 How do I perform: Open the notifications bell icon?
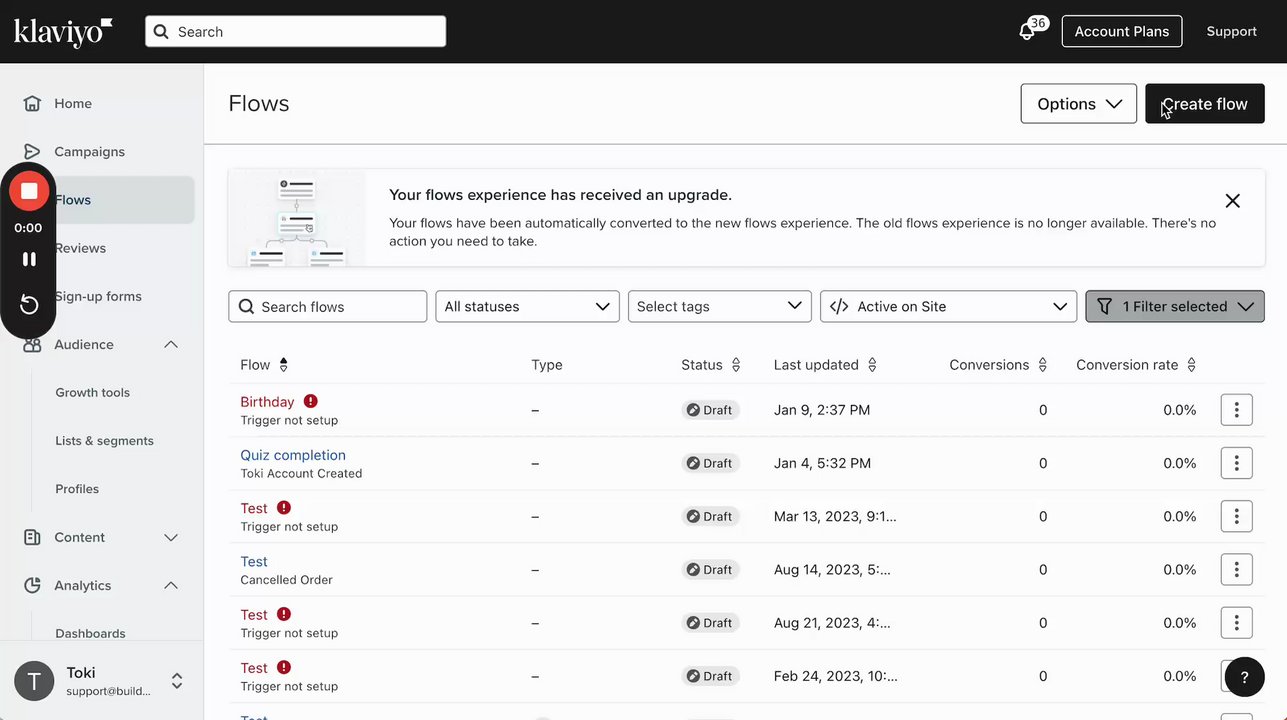[1027, 32]
